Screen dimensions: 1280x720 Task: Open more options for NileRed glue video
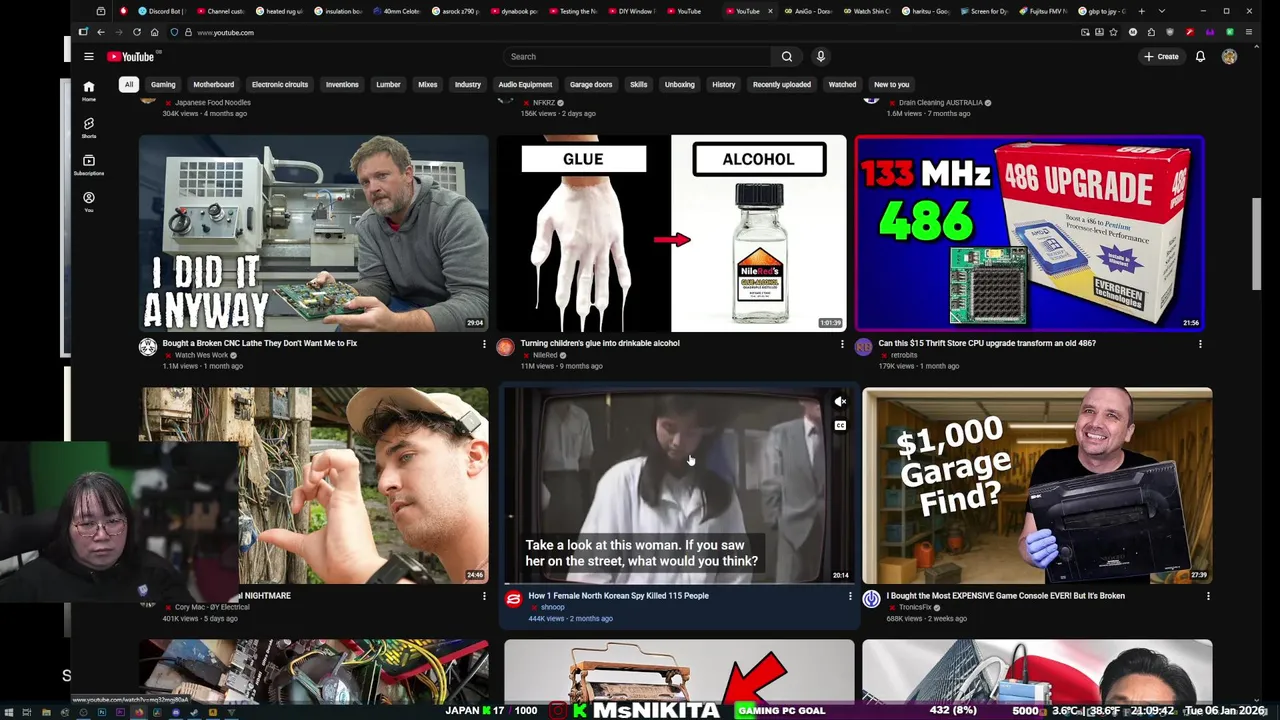842,344
